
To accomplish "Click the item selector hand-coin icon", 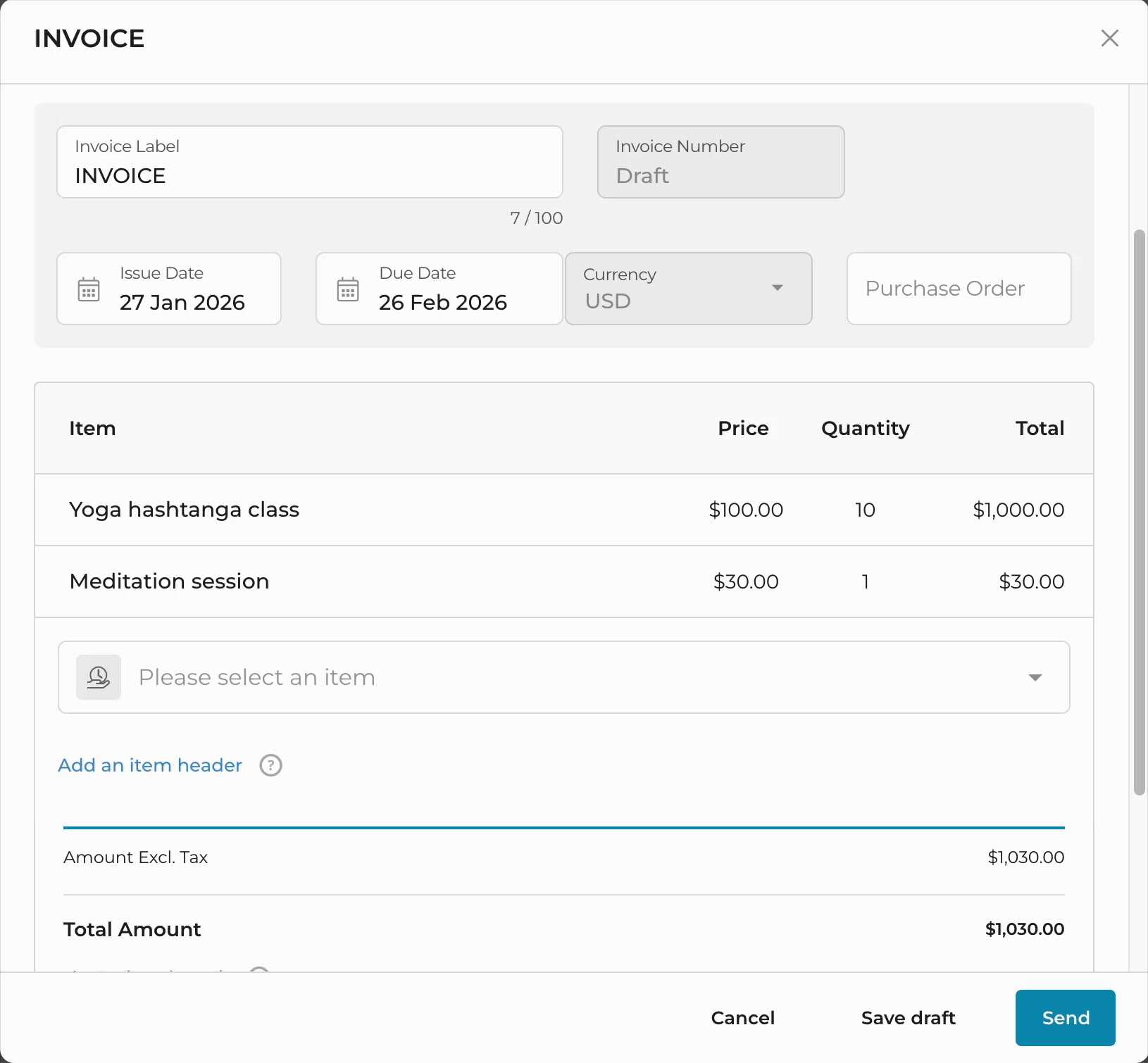I will click(99, 677).
